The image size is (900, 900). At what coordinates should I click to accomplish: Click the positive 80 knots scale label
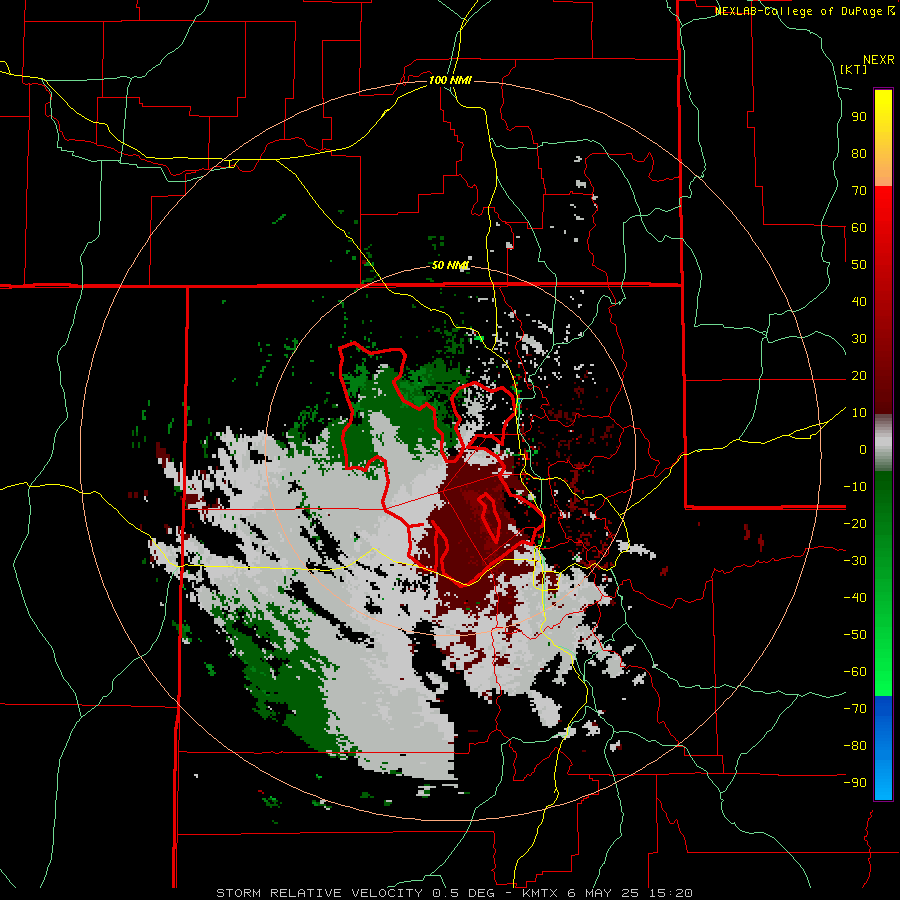pos(859,154)
